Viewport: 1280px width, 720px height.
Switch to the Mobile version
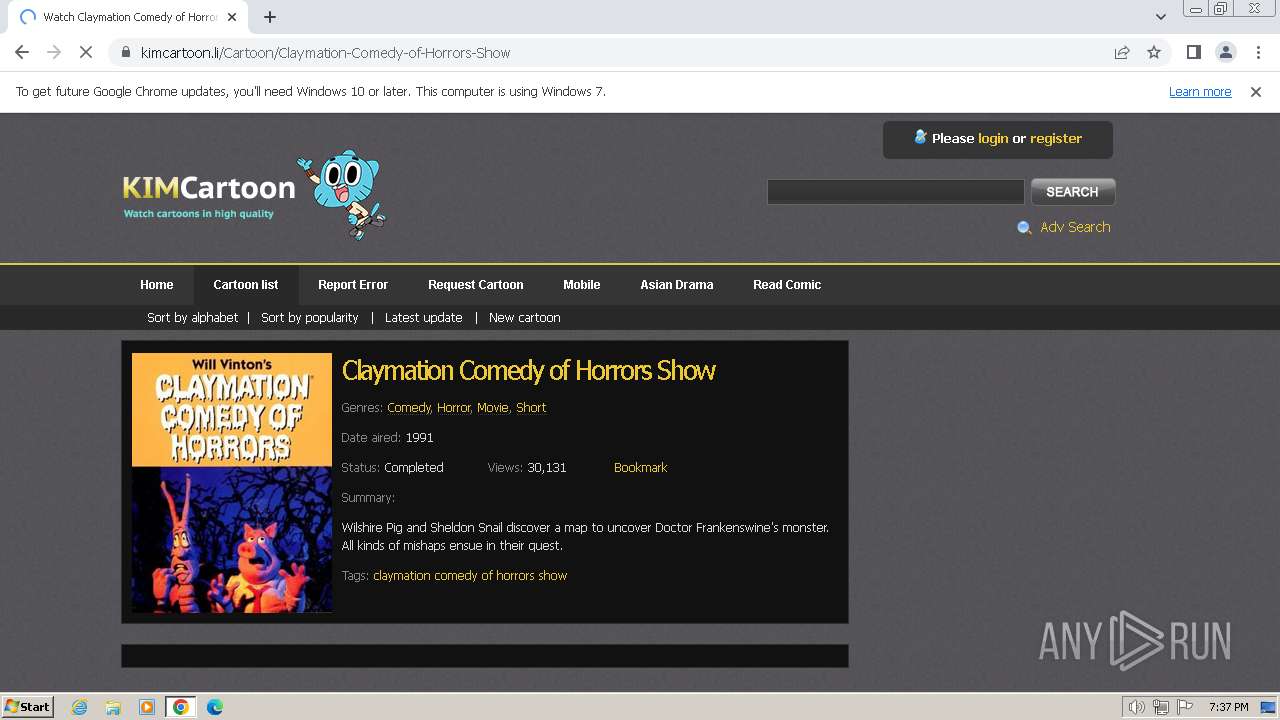tap(582, 285)
